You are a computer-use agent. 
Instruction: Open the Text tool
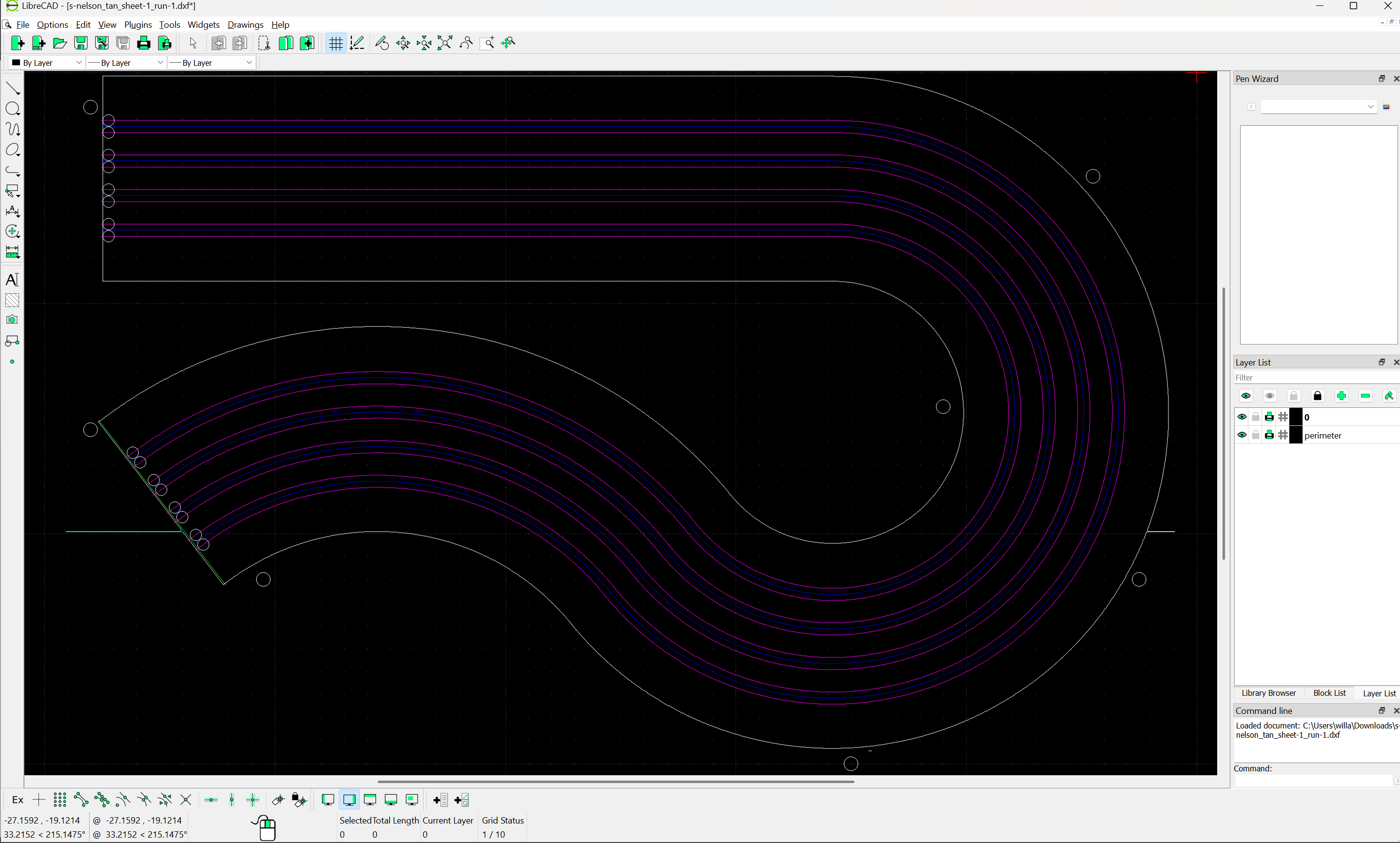click(13, 280)
